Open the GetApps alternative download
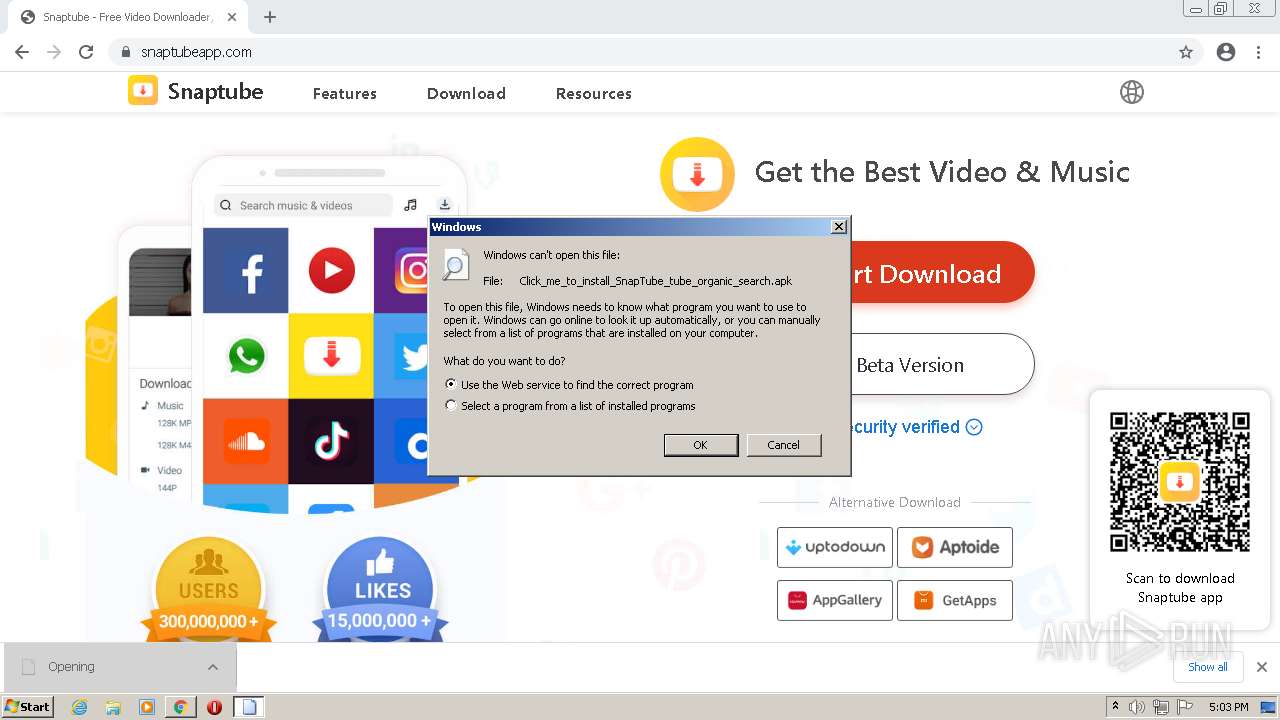Image resolution: width=1280 pixels, height=720 pixels. point(955,600)
